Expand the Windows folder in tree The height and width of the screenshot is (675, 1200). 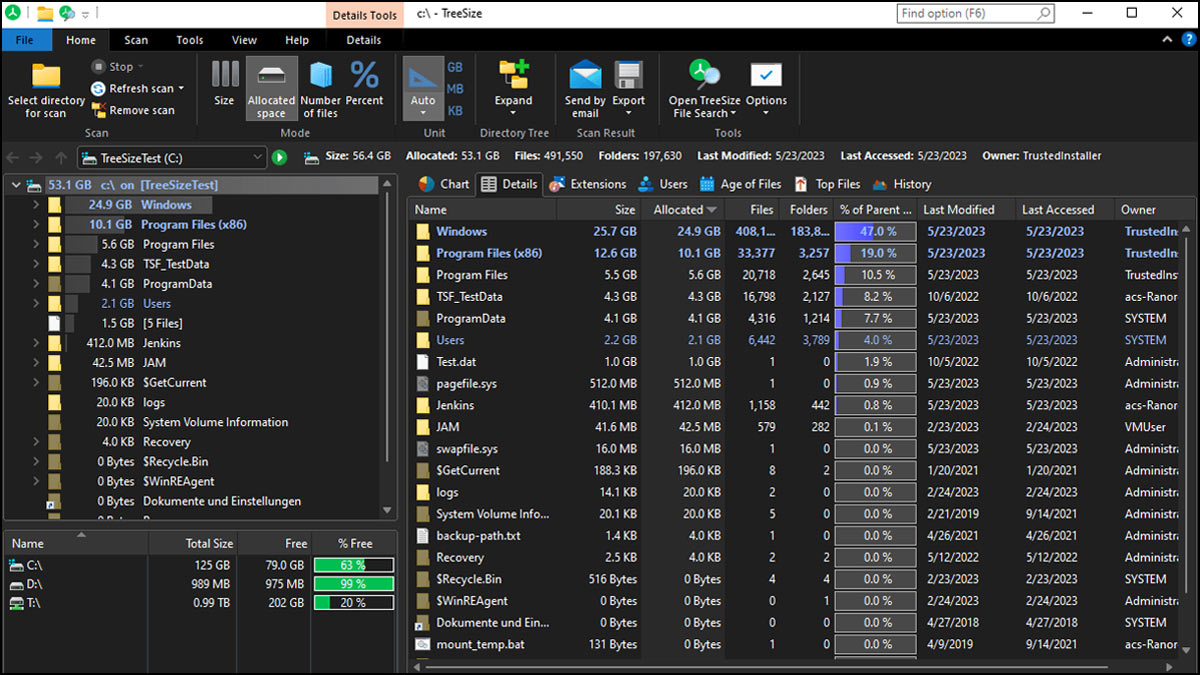click(37, 205)
